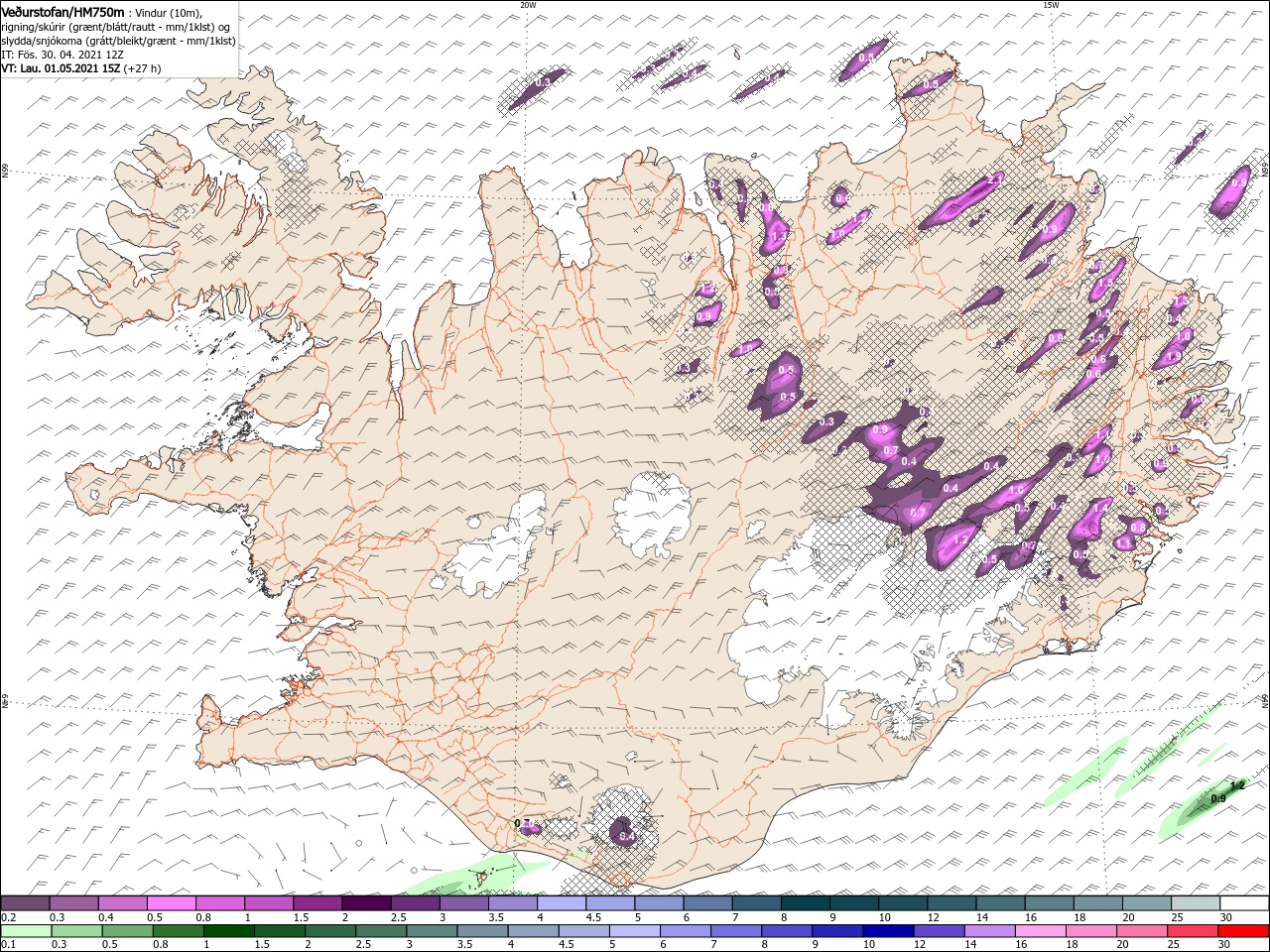This screenshot has width=1270, height=952.
Task: Pick the bright red swatch after 30, lower legend row
Action: click(x=1242, y=931)
